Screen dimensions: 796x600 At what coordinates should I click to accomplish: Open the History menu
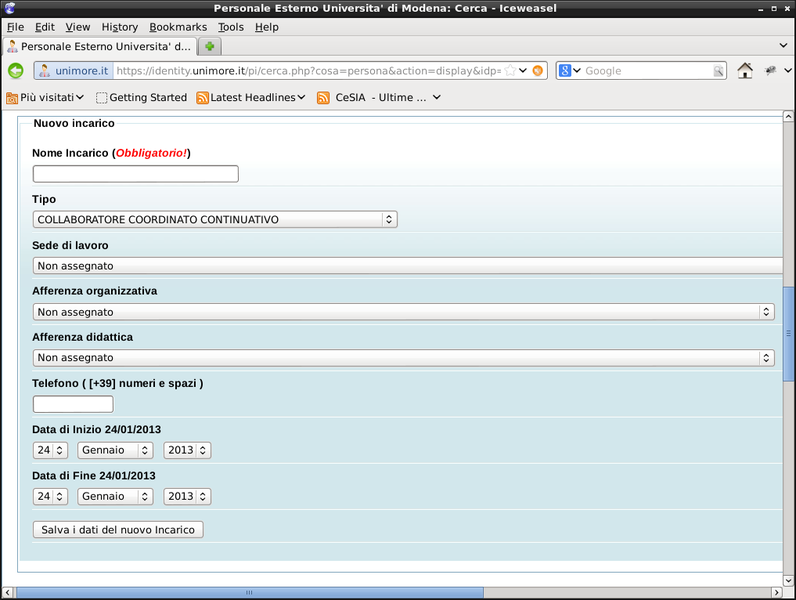120,27
